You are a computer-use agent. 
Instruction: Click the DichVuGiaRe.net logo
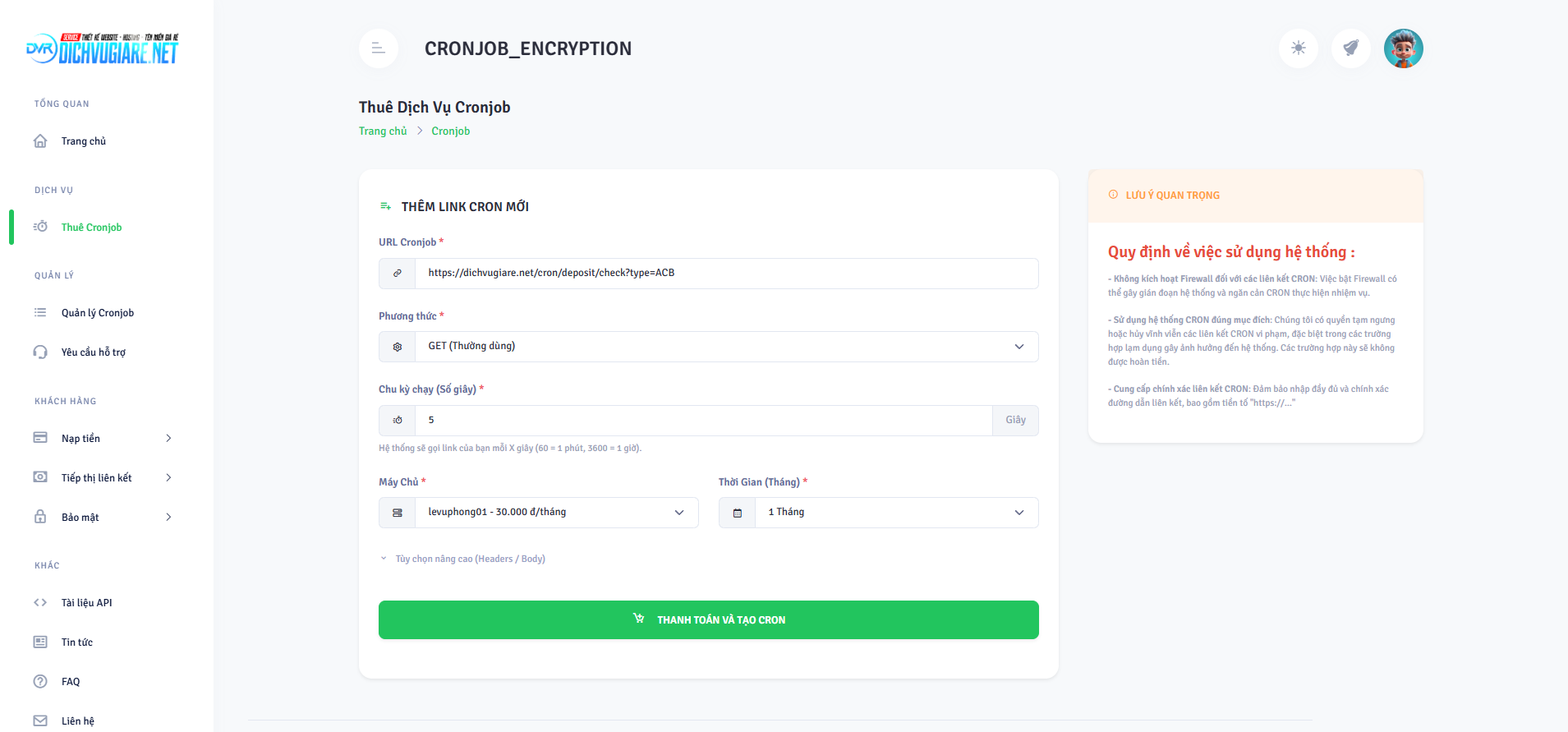[x=103, y=49]
